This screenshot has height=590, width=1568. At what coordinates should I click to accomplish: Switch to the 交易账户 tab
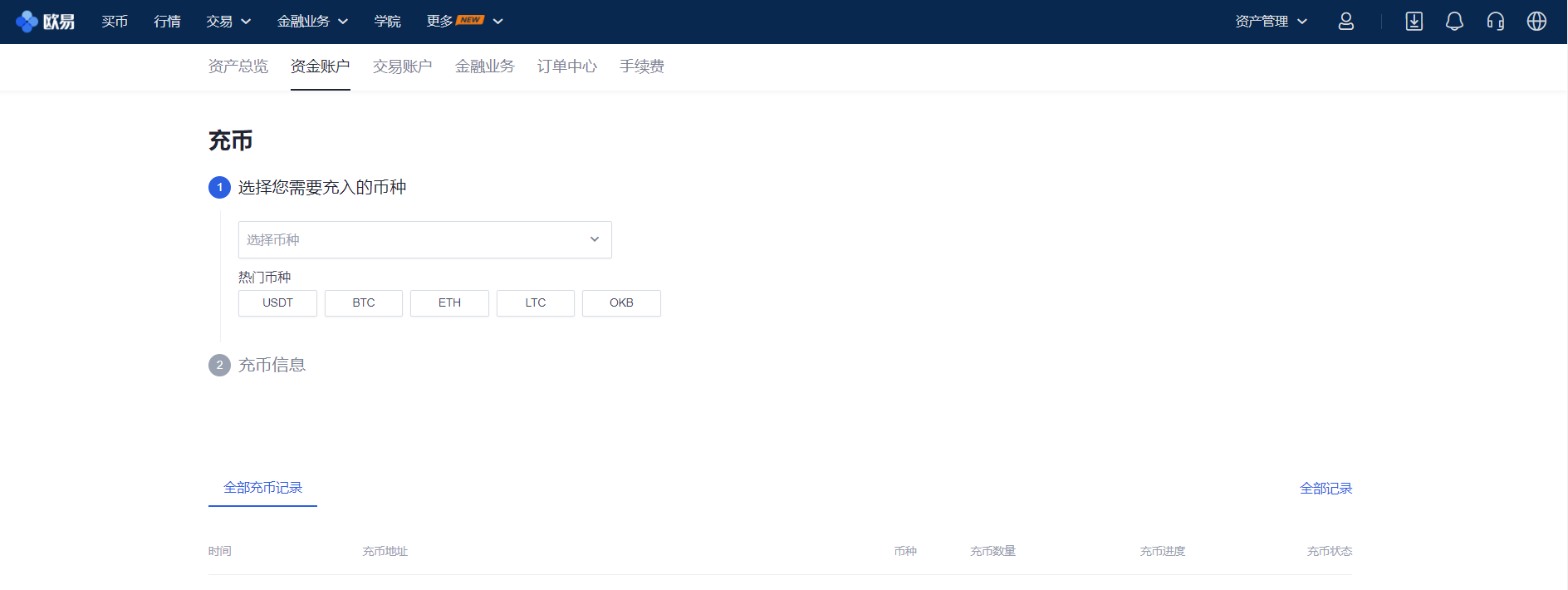pyautogui.click(x=402, y=66)
